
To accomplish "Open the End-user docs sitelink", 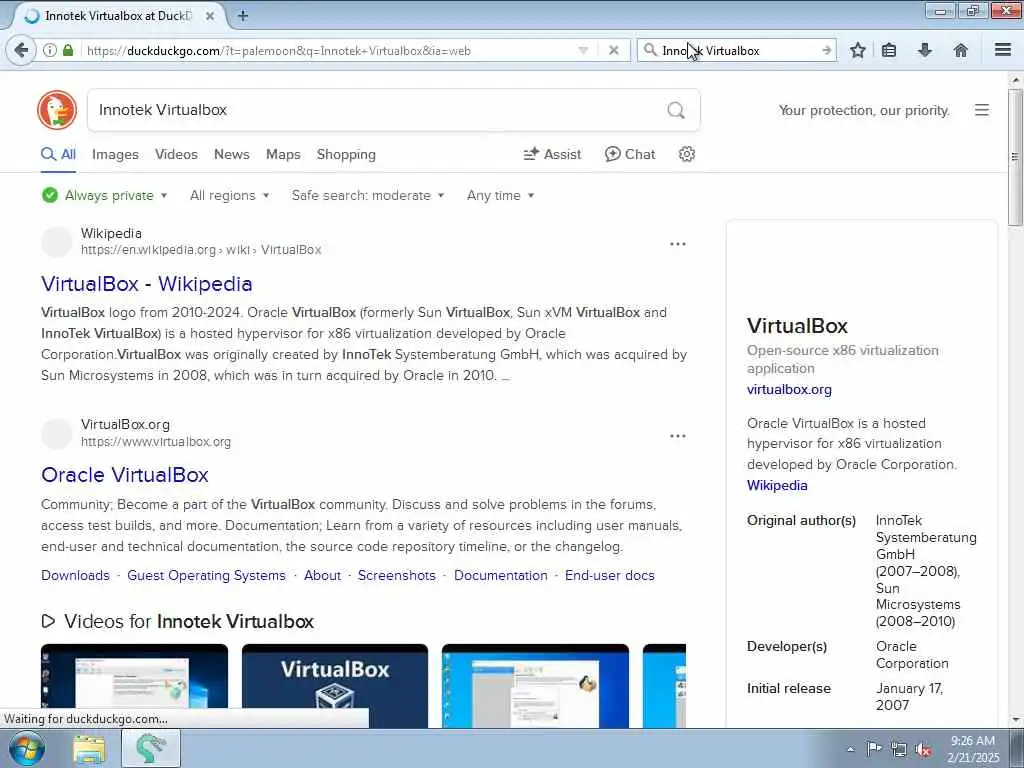I will (610, 575).
